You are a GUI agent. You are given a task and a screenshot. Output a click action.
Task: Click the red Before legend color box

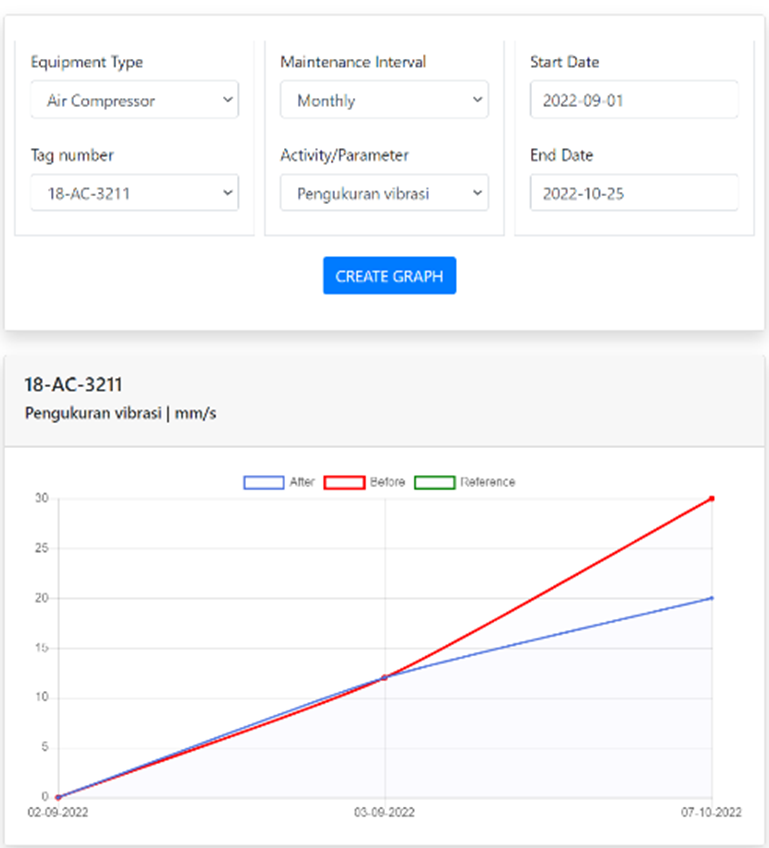point(344,482)
